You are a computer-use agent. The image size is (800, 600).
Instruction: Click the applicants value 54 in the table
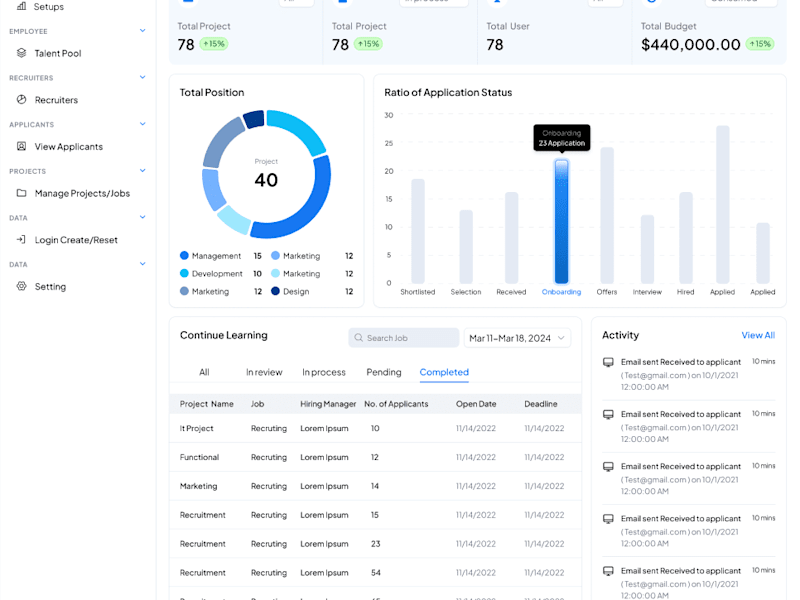click(x=376, y=572)
